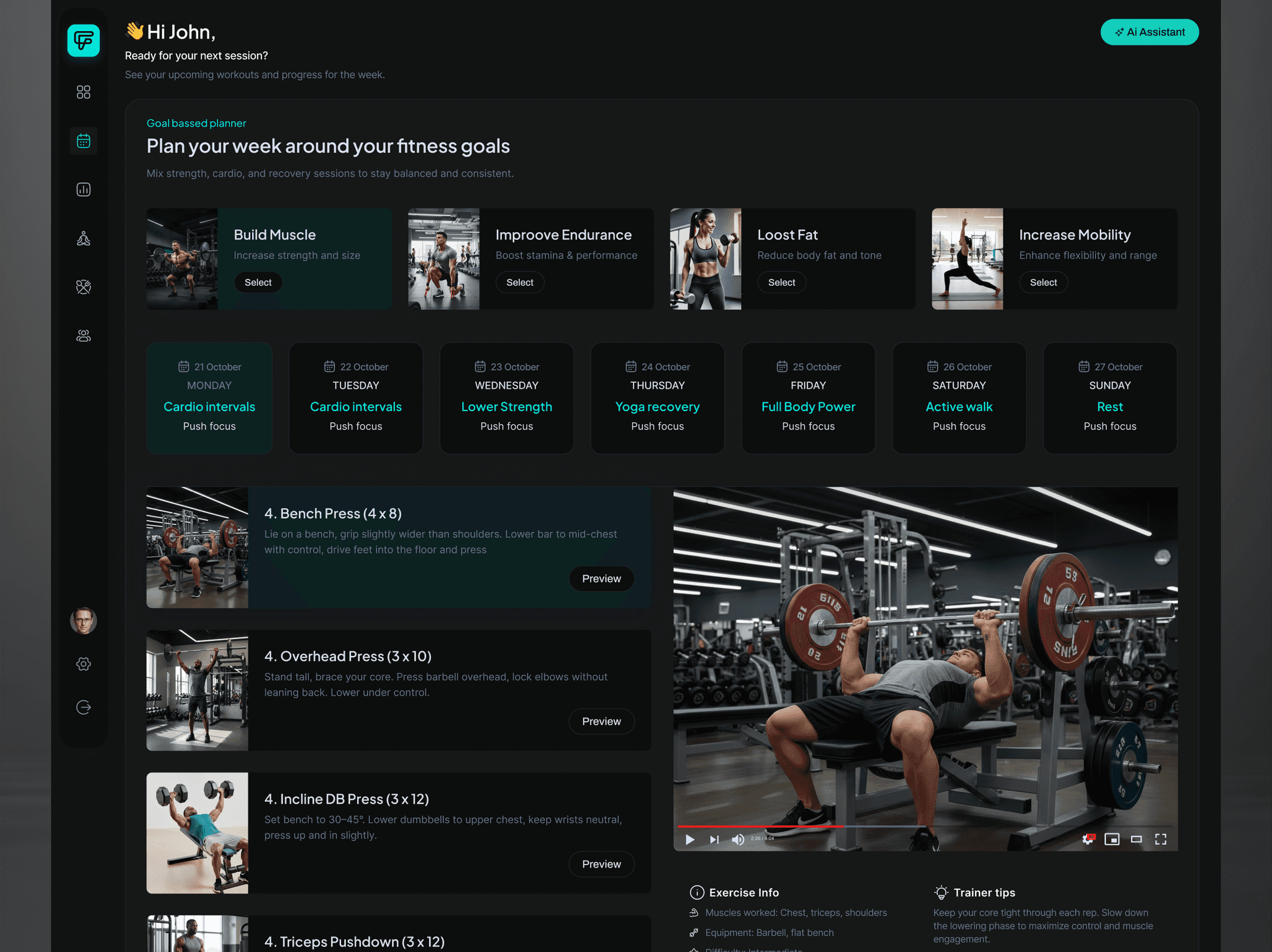This screenshot has height=952, width=1272.
Task: Enable miniplayer mode on video
Action: point(1112,840)
